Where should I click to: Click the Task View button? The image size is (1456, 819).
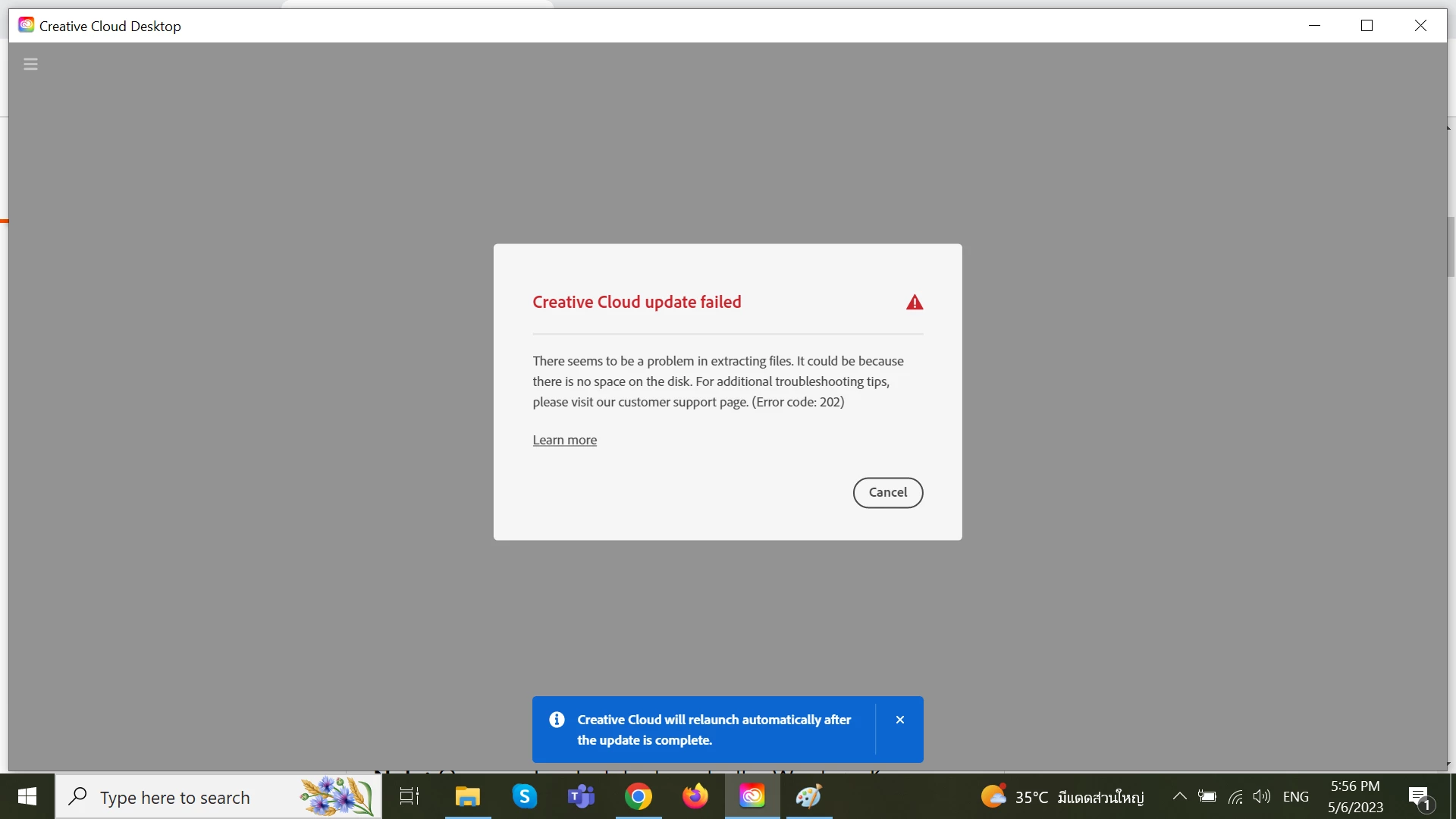click(x=409, y=796)
